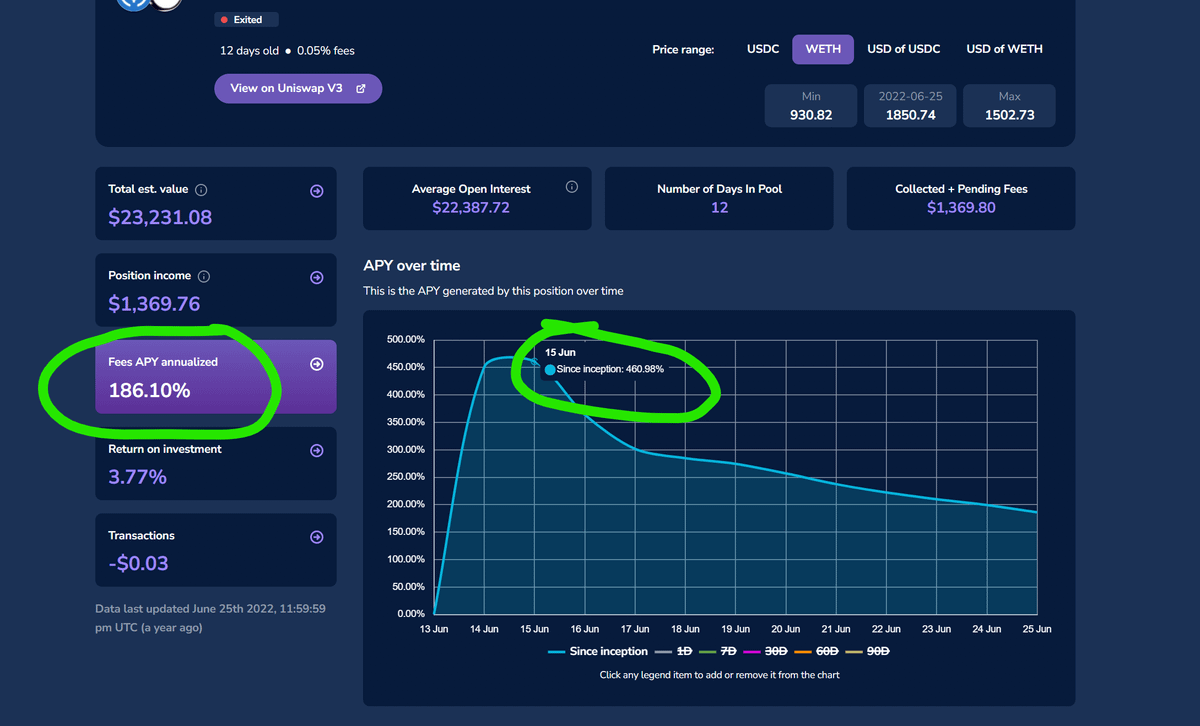Click arrow icon on Return on investment card

316,451
